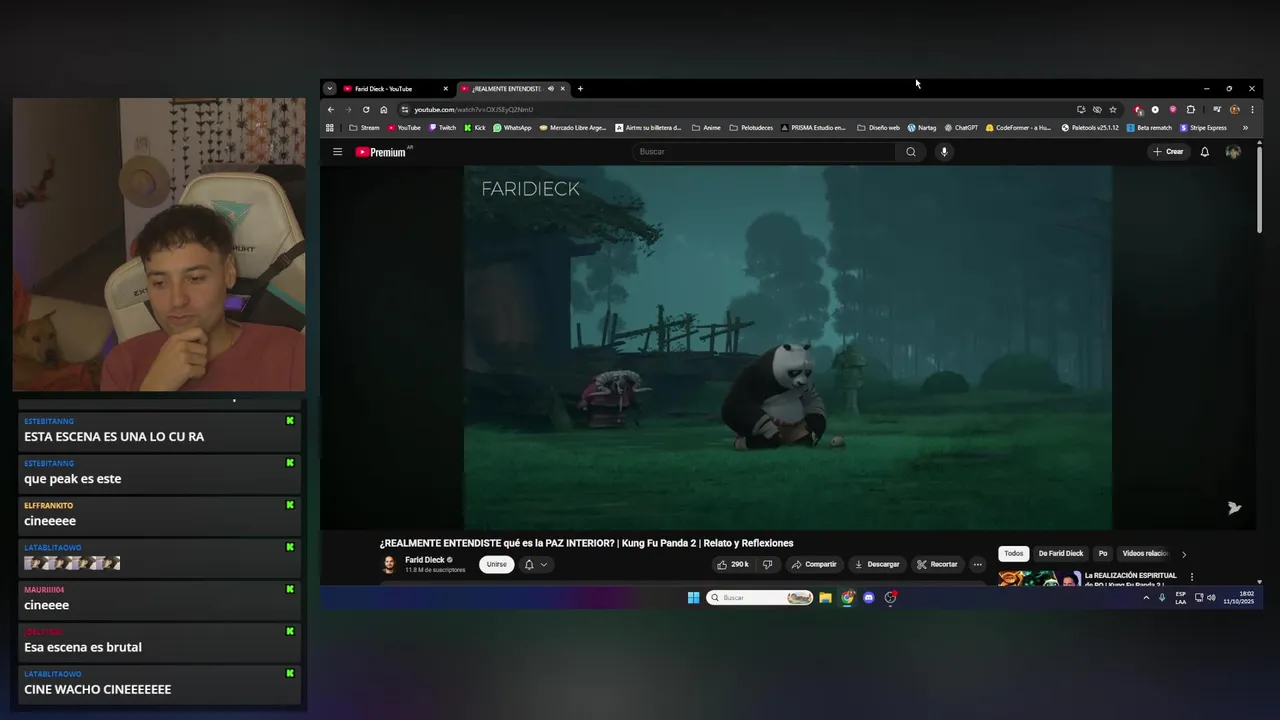Click the Descargar button

tap(877, 564)
